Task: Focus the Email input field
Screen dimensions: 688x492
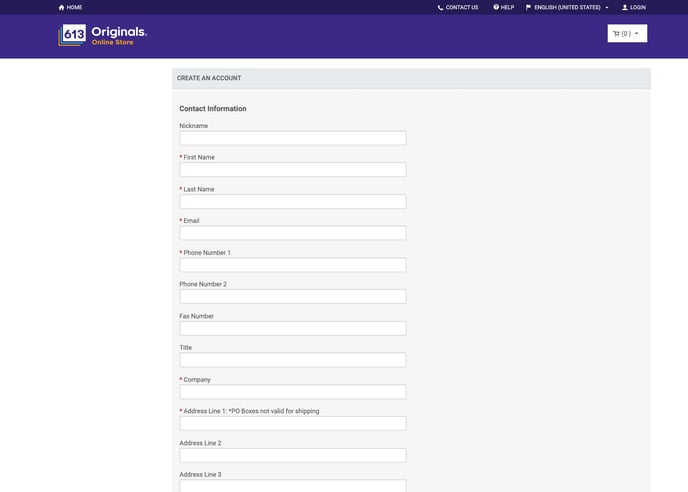Action: click(x=293, y=233)
